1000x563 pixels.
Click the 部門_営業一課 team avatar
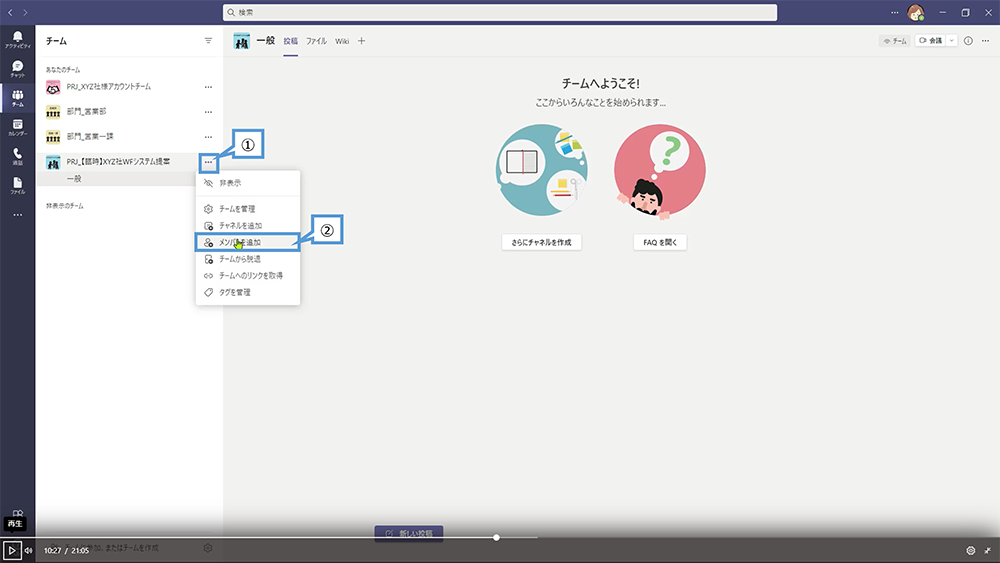point(53,136)
